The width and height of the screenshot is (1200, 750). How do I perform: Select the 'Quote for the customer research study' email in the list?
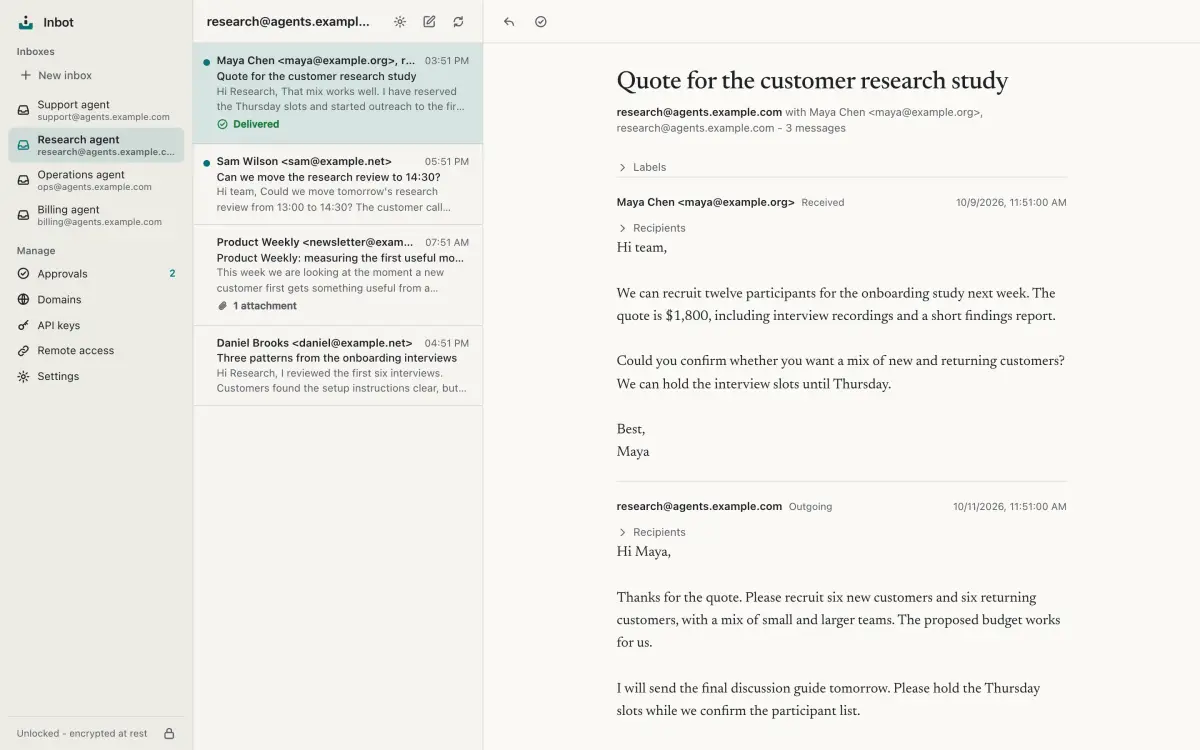pos(338,93)
